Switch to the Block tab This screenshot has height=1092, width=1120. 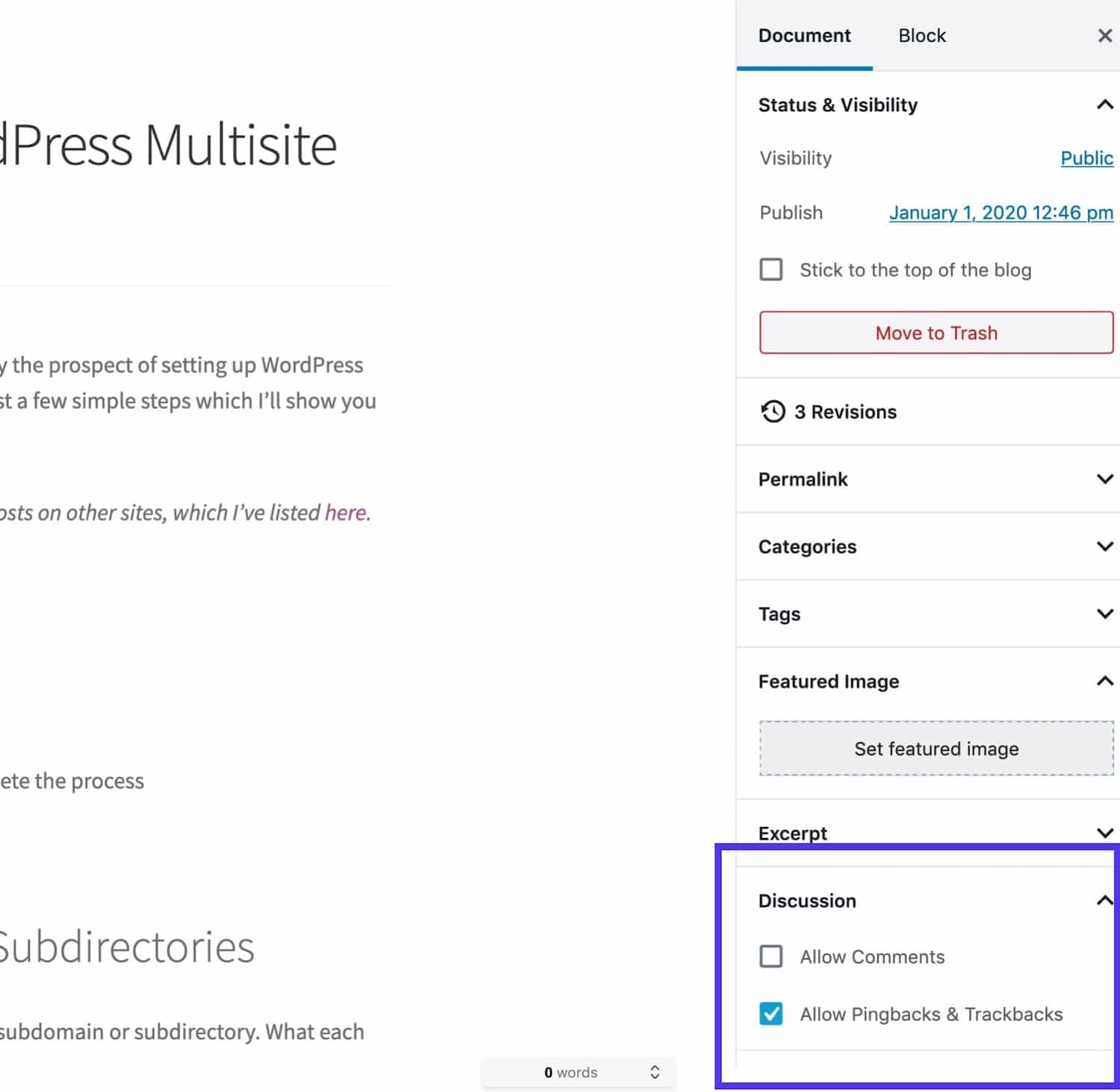(922, 35)
